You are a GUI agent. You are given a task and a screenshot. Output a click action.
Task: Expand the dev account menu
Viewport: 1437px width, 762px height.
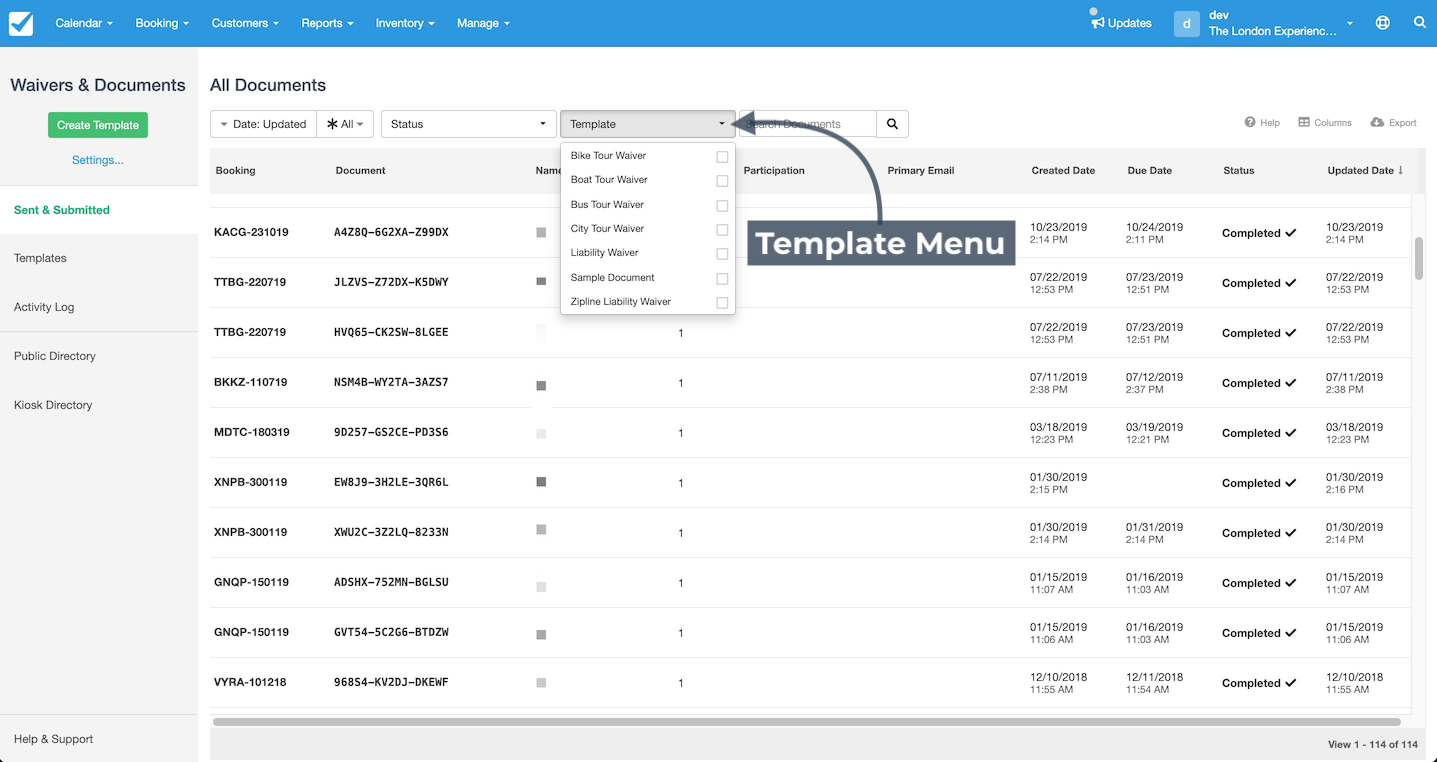[1282, 23]
